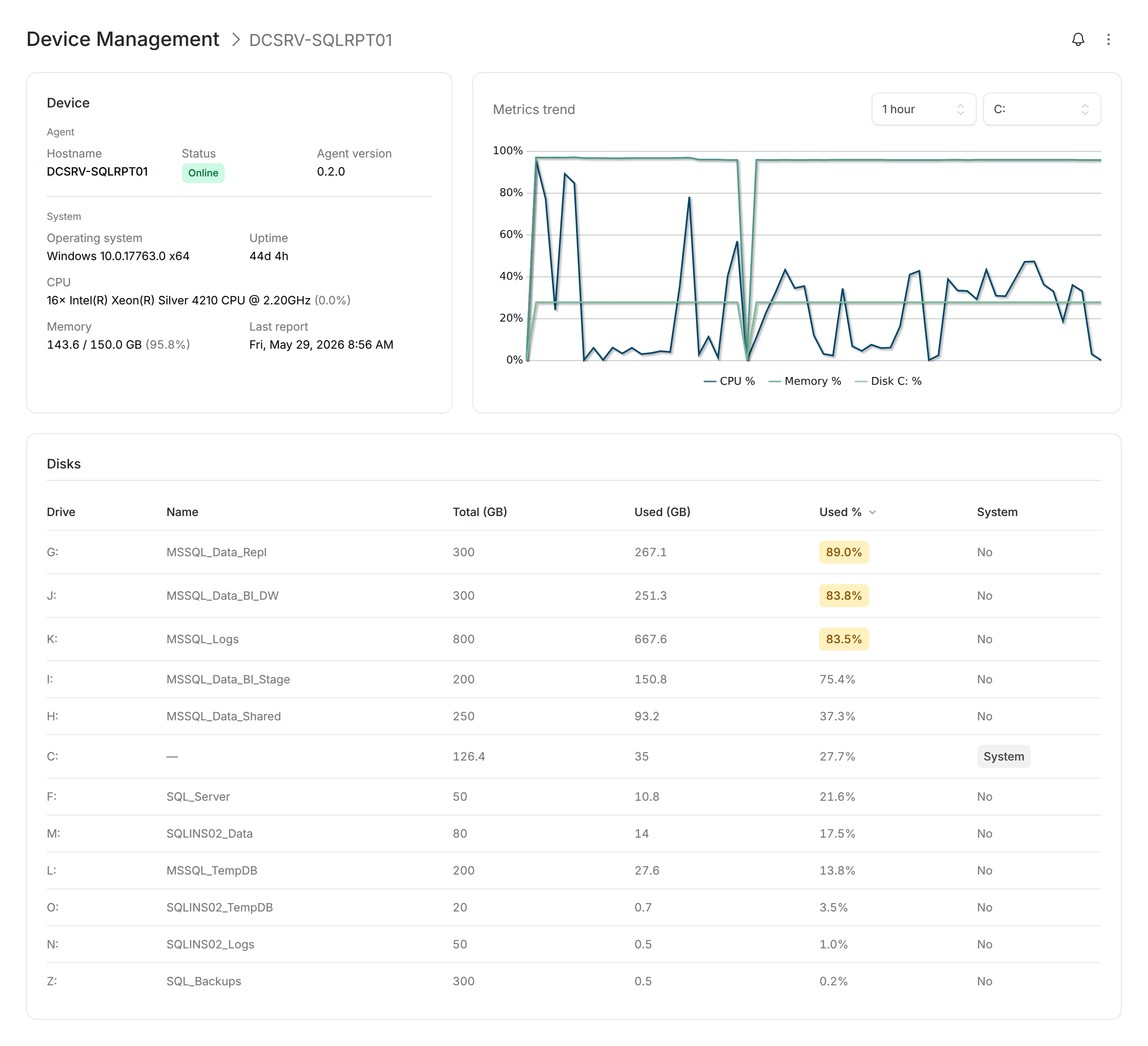
Task: Select the MSSQL_Data_Shared disk name
Action: pos(224,716)
